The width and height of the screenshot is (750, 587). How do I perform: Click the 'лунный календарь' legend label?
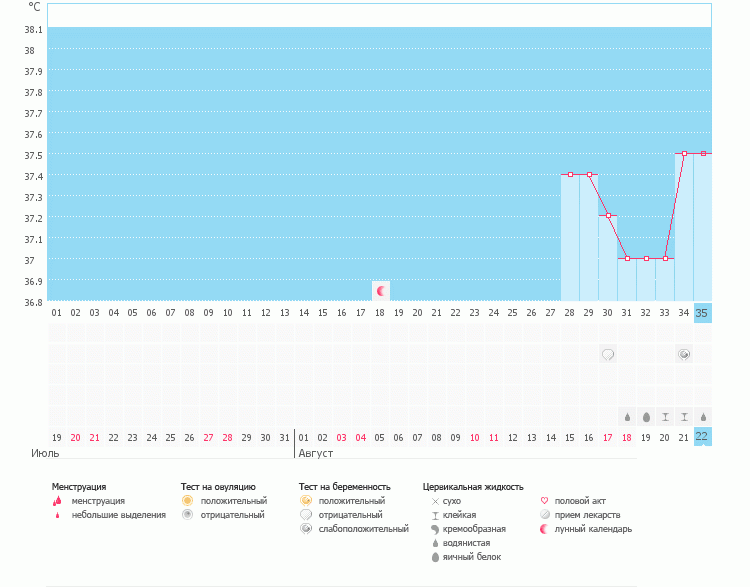coord(594,529)
